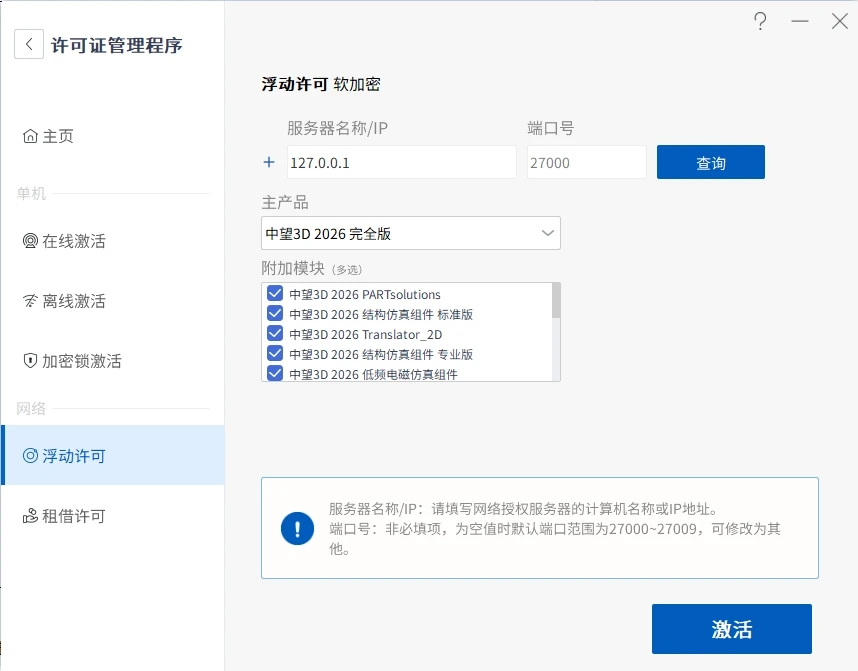
Task: Open the help question mark icon
Action: (x=760, y=21)
